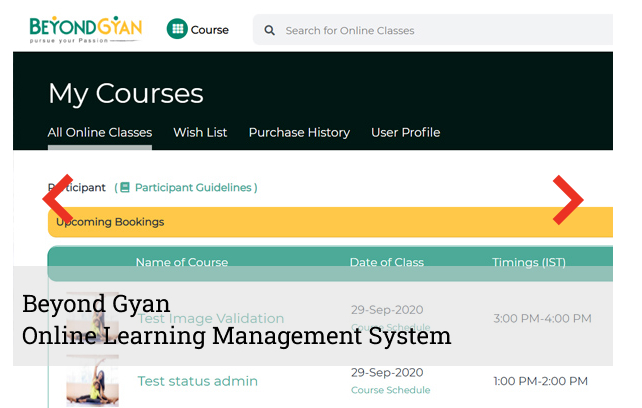This screenshot has width=642, height=408.
Task: Advance to next slide with red right arrow
Action: [x=567, y=200]
